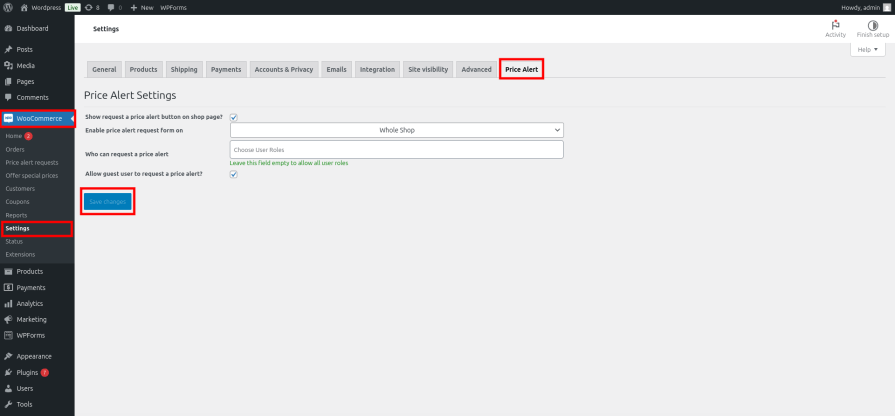Open Price alert requests submenu
Viewport: 895px width, 416px height.
[x=31, y=163]
